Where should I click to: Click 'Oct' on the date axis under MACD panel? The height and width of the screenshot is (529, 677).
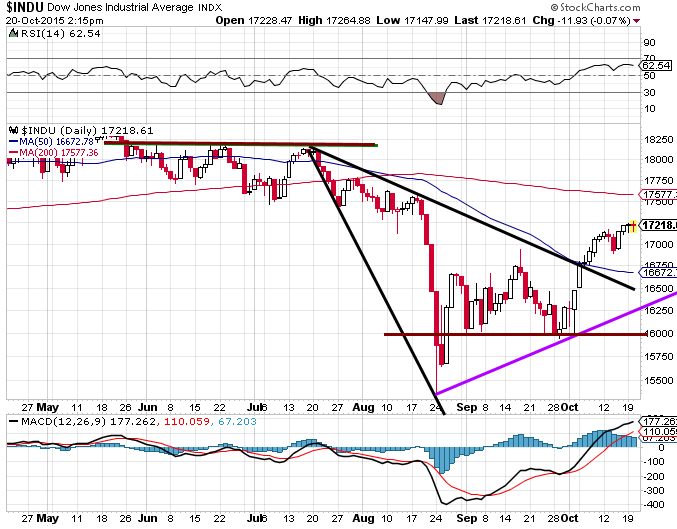(569, 518)
